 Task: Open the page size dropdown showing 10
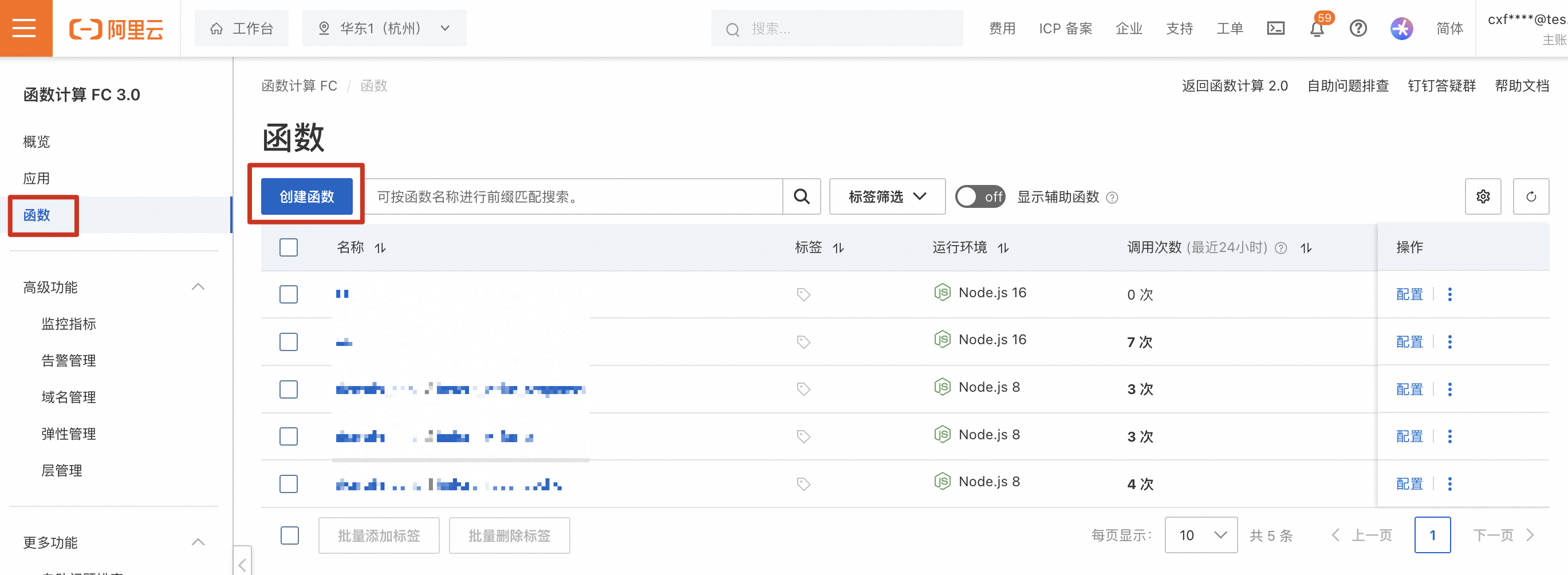click(1200, 535)
